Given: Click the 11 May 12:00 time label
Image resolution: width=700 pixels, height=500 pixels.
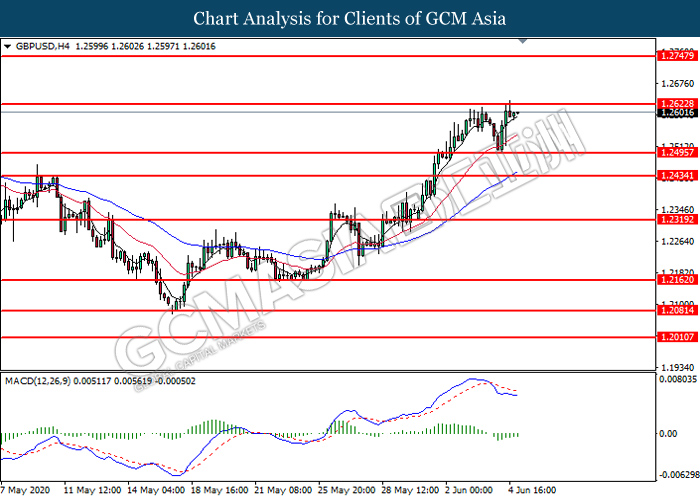Looking at the screenshot, I should click(x=92, y=490).
